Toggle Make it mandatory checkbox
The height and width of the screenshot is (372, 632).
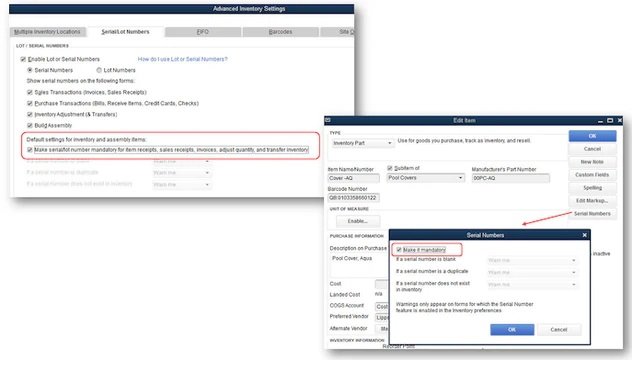(399, 250)
